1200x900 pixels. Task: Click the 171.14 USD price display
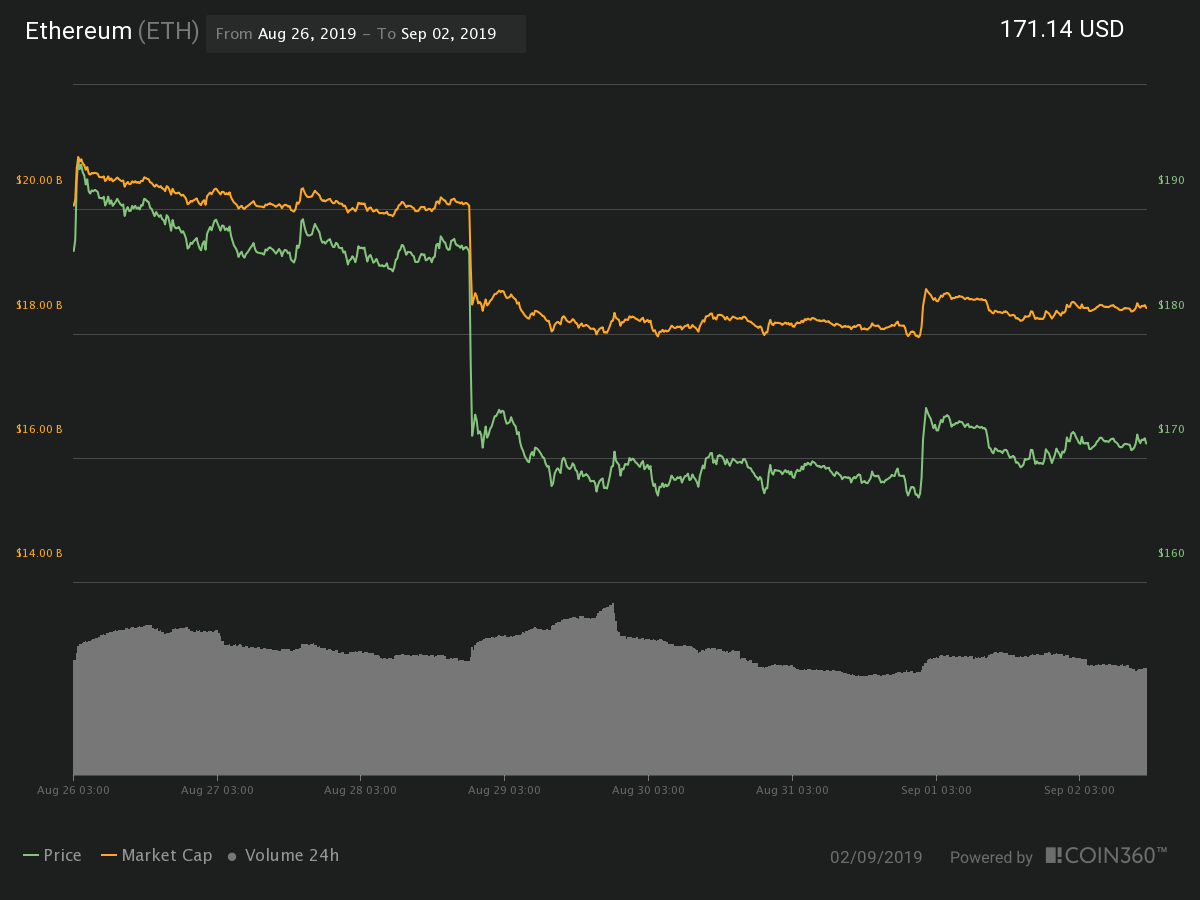(x=1062, y=29)
